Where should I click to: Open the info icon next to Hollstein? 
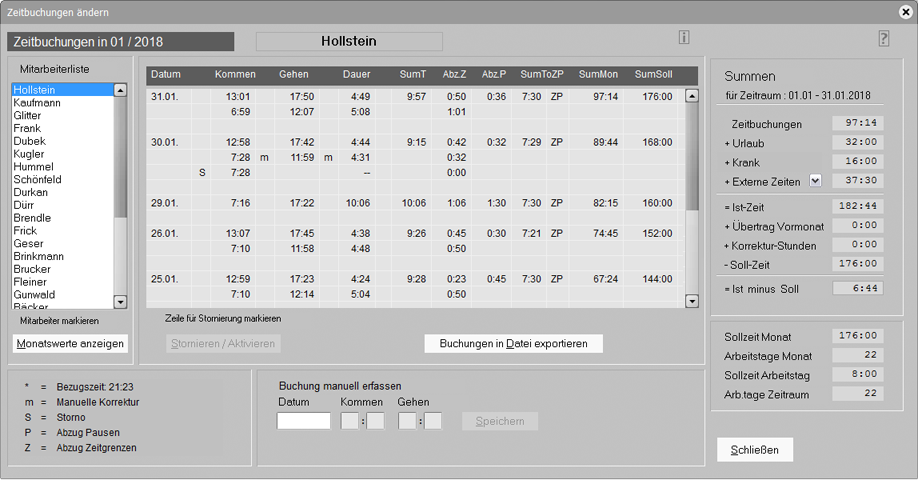(x=684, y=37)
